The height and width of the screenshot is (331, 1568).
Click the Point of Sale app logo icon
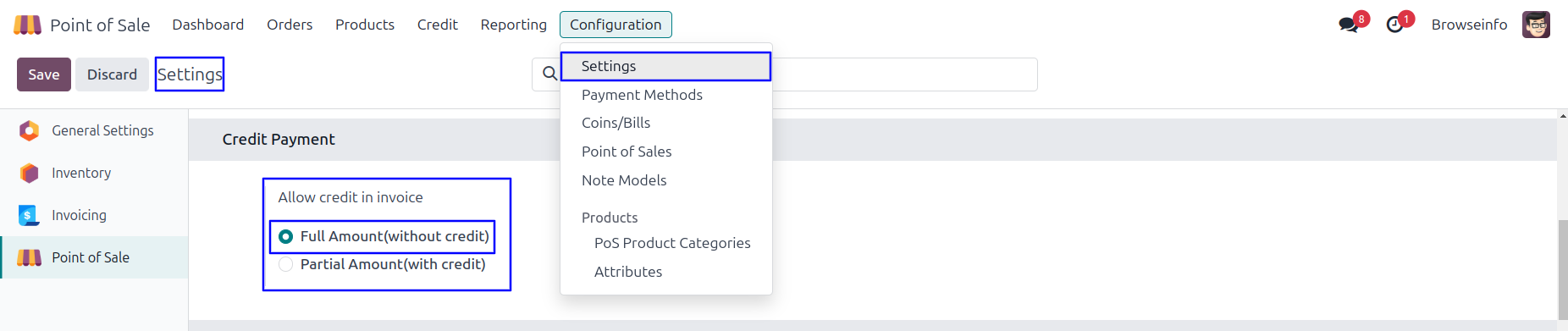27,25
